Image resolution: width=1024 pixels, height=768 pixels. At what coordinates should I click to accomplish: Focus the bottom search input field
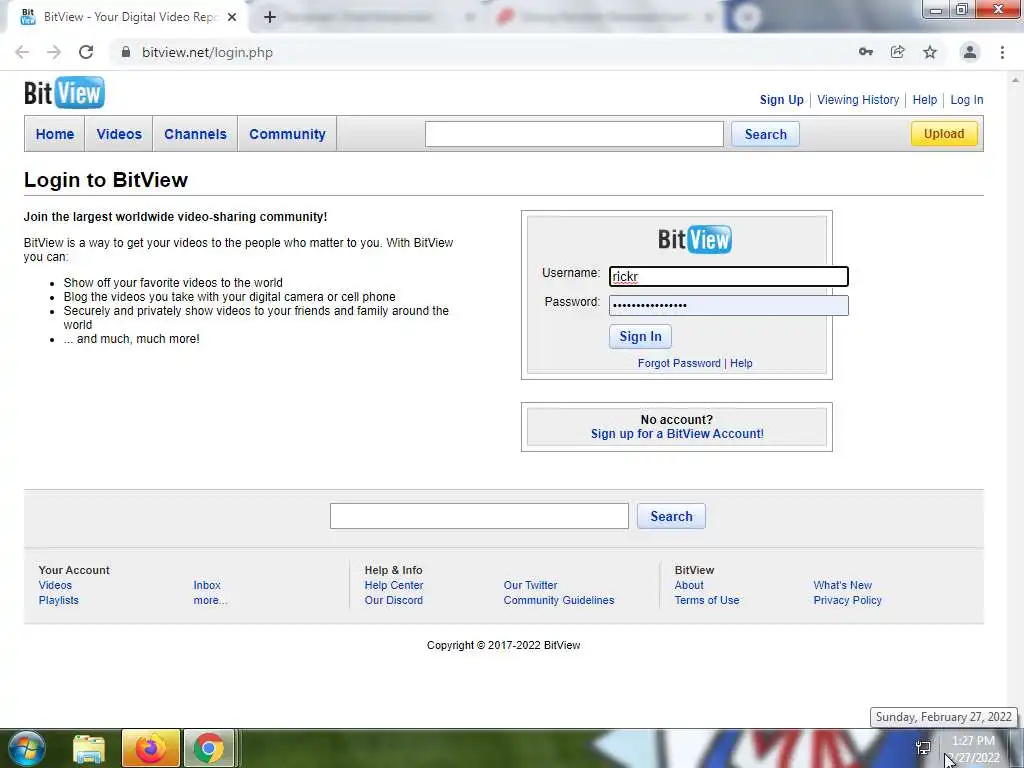(x=479, y=516)
